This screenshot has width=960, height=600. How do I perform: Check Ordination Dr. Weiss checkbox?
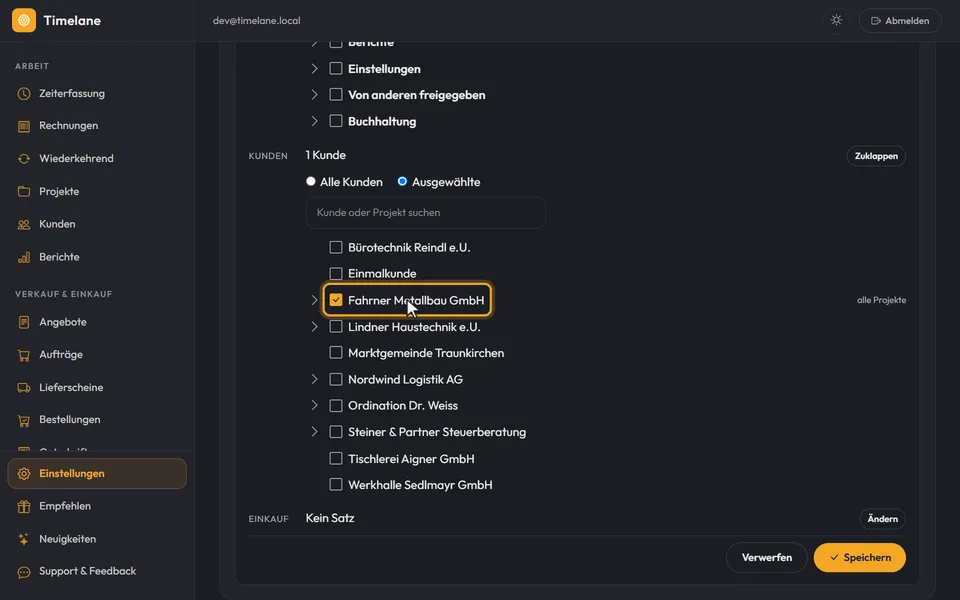(336, 405)
